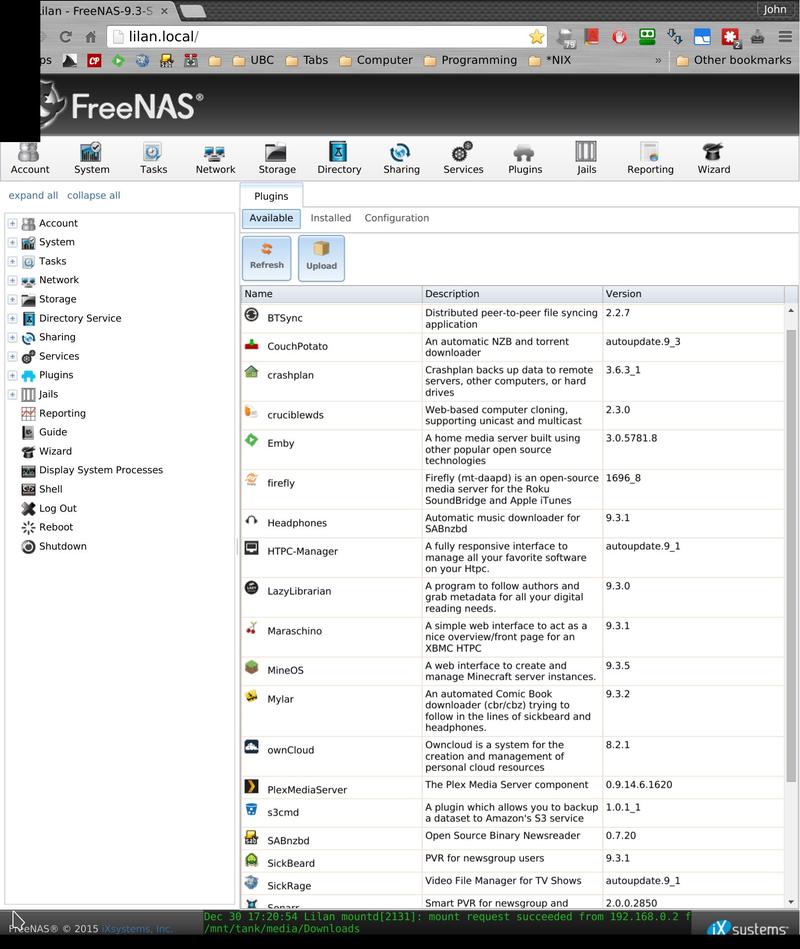Screen dimensions: 800x949
Task: Select the Plugins panel tab
Action: click(x=271, y=196)
